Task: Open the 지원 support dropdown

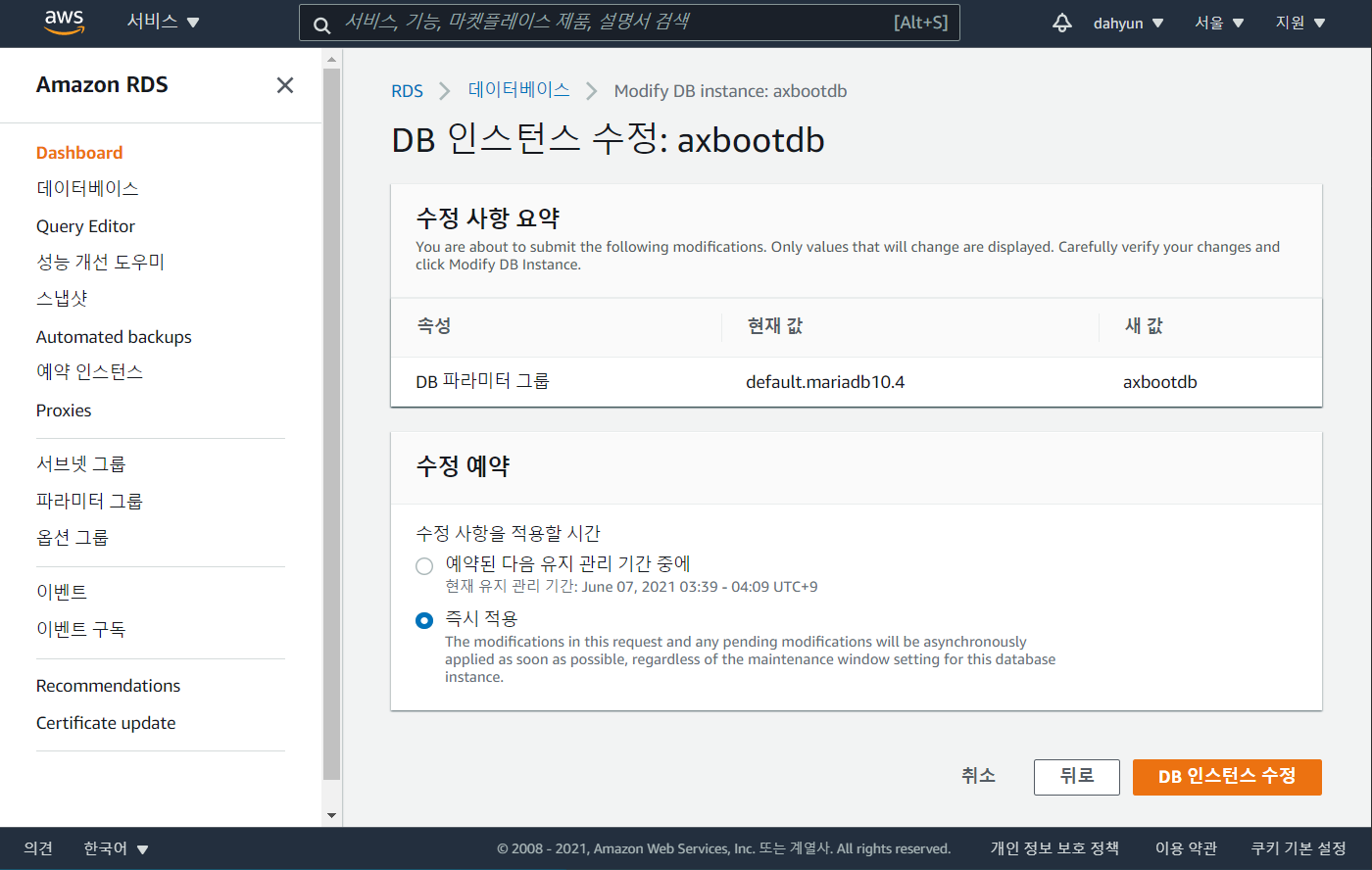Action: pos(1299,23)
